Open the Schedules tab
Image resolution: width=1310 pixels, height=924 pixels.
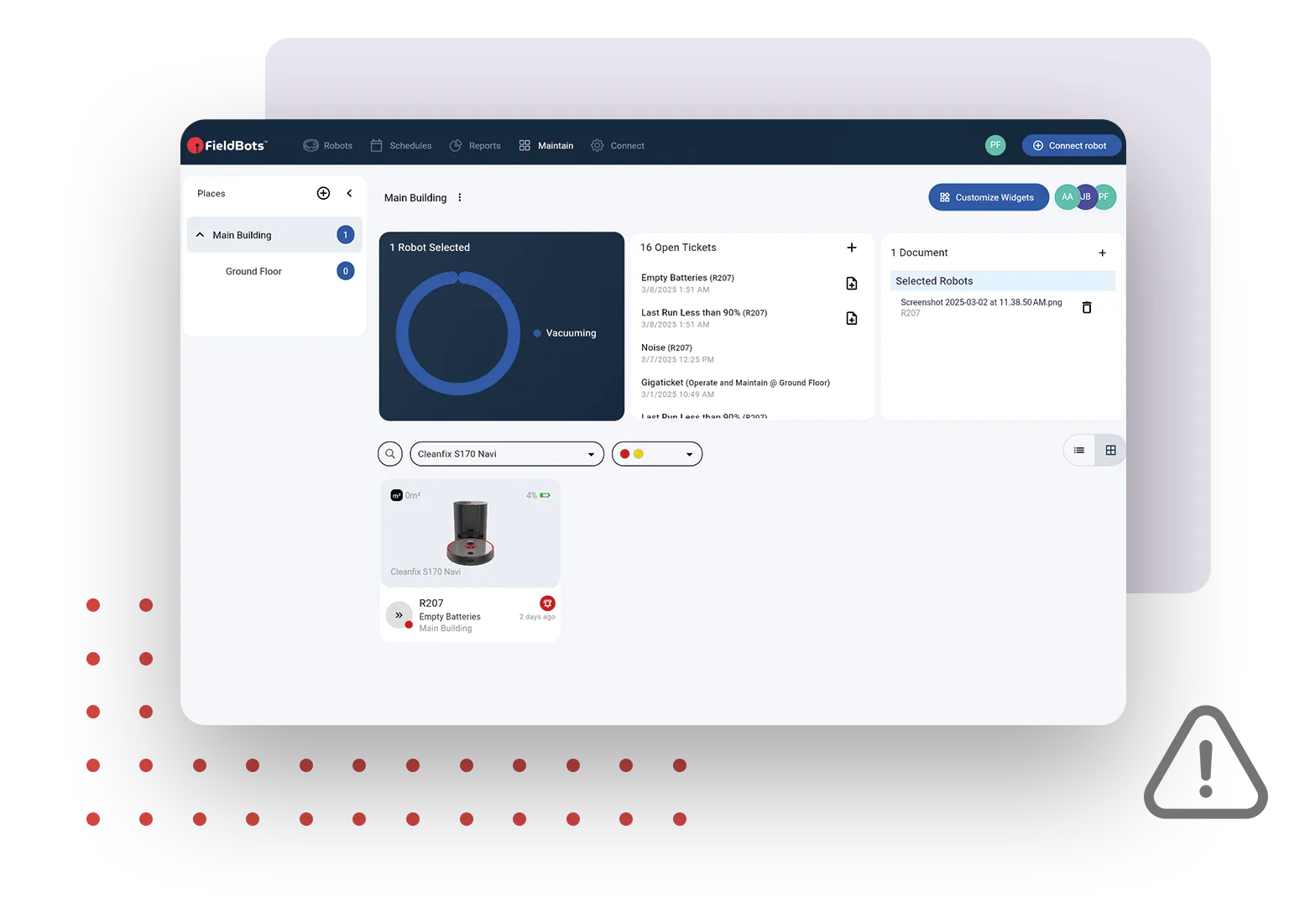[401, 145]
